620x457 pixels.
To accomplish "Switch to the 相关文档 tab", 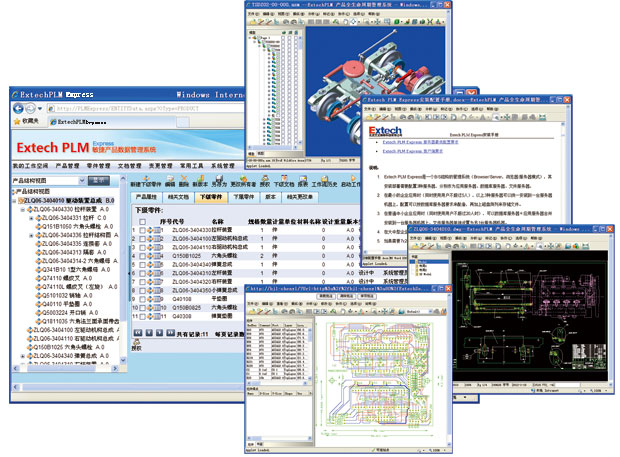I will click(181, 198).
